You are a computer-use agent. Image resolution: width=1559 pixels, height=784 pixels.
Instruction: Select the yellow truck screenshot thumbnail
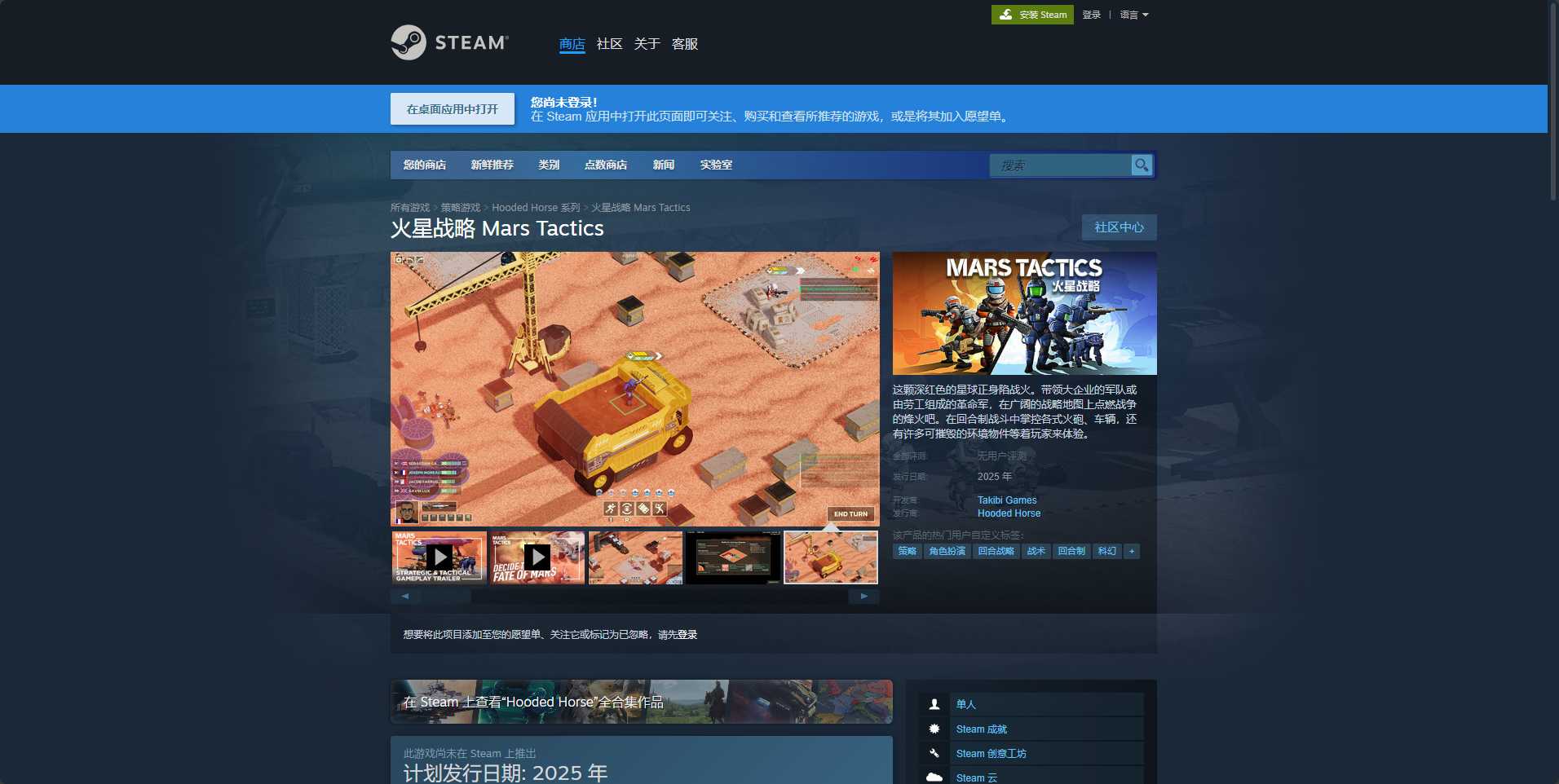pyautogui.click(x=831, y=557)
